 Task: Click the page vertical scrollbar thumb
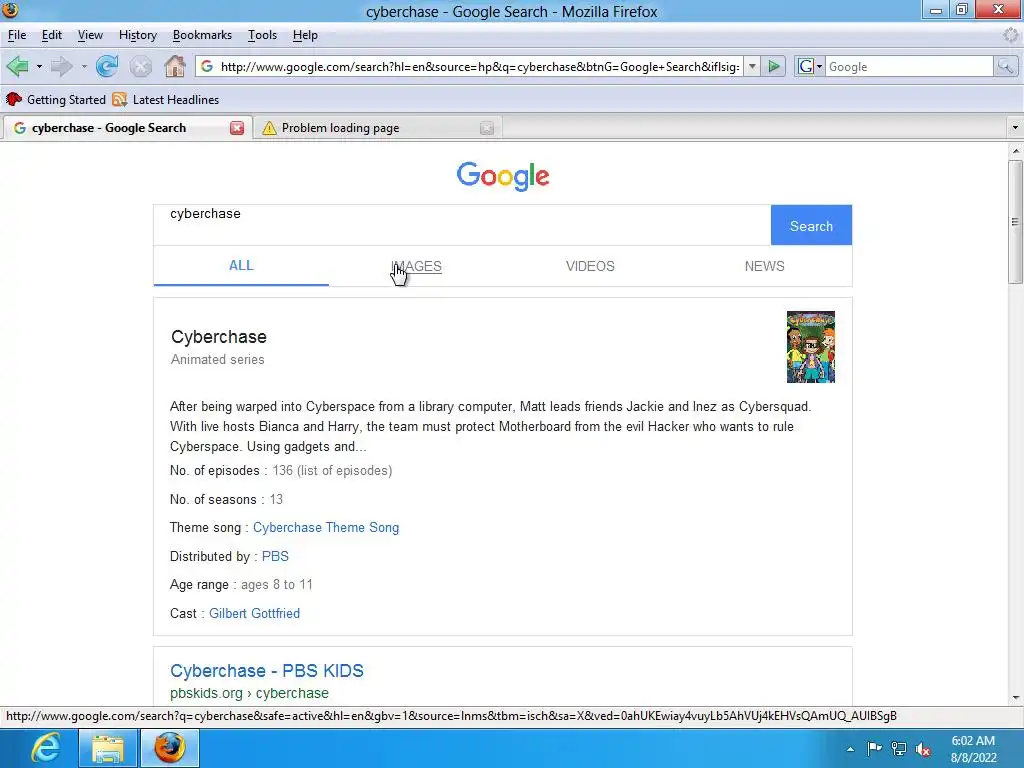click(x=1016, y=222)
